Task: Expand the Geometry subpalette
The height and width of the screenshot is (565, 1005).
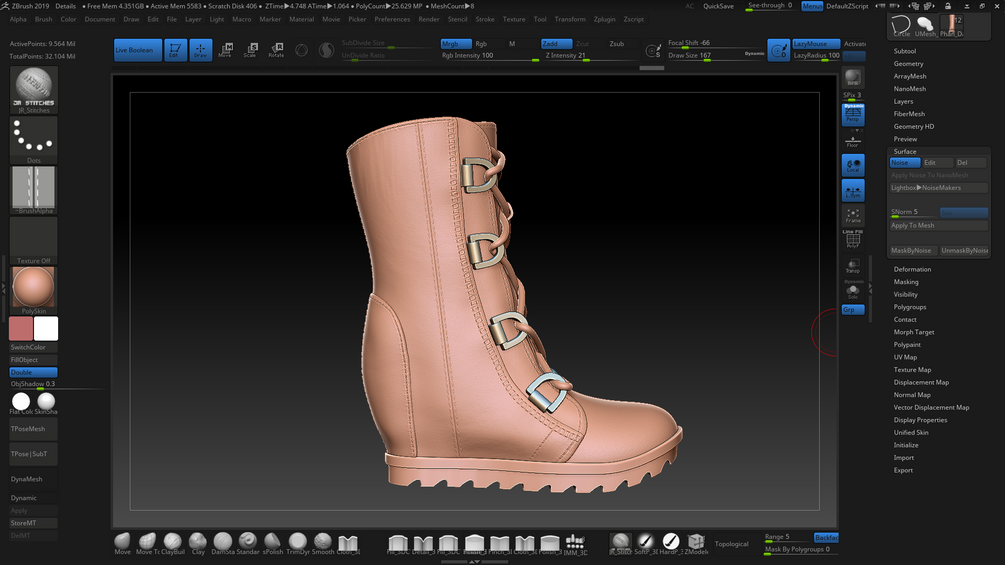Action: 908,64
